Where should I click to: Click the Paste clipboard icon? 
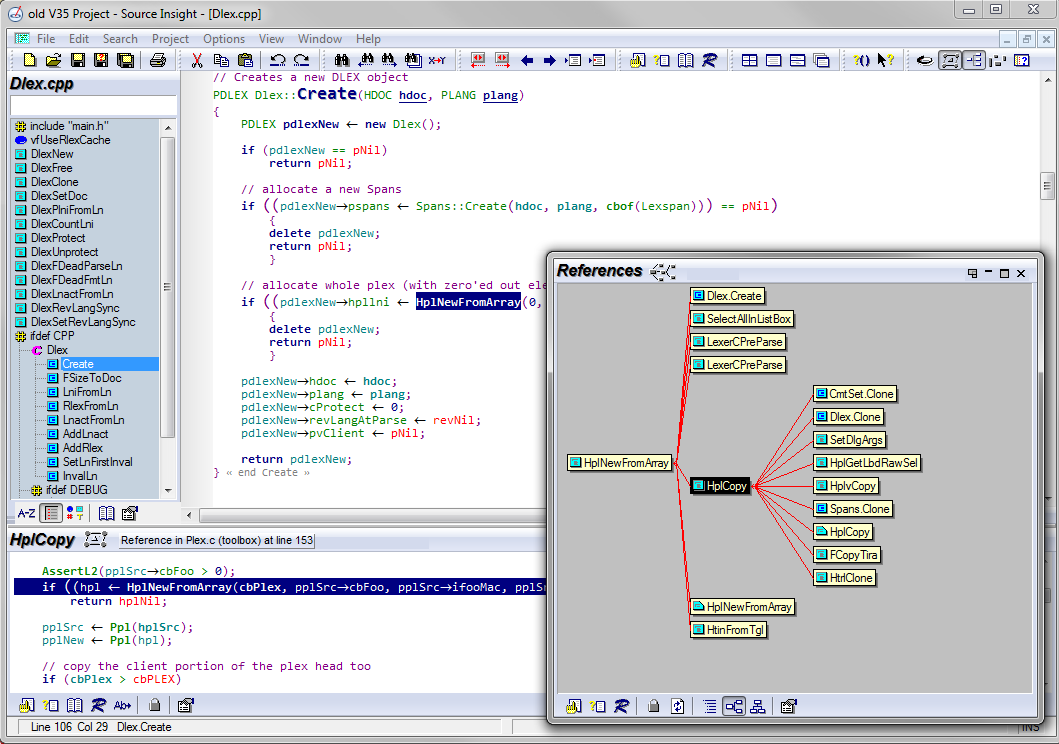click(245, 60)
